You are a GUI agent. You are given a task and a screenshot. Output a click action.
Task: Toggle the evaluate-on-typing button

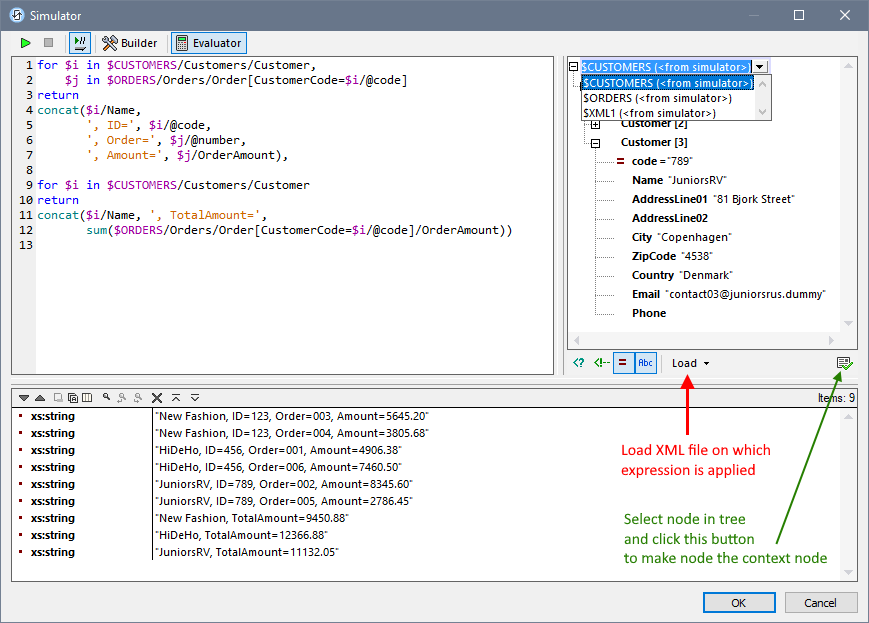click(x=80, y=43)
